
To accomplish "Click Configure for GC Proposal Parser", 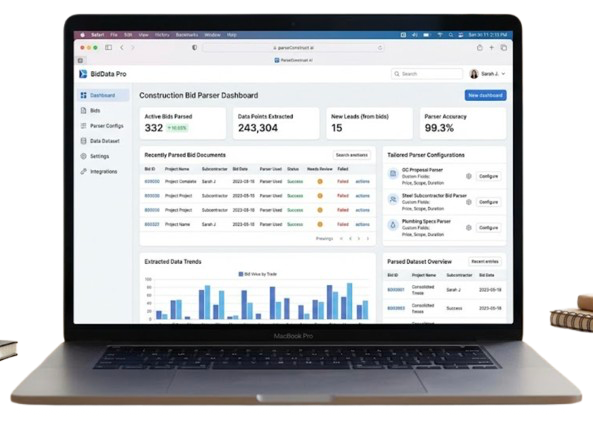I will pyautogui.click(x=488, y=176).
